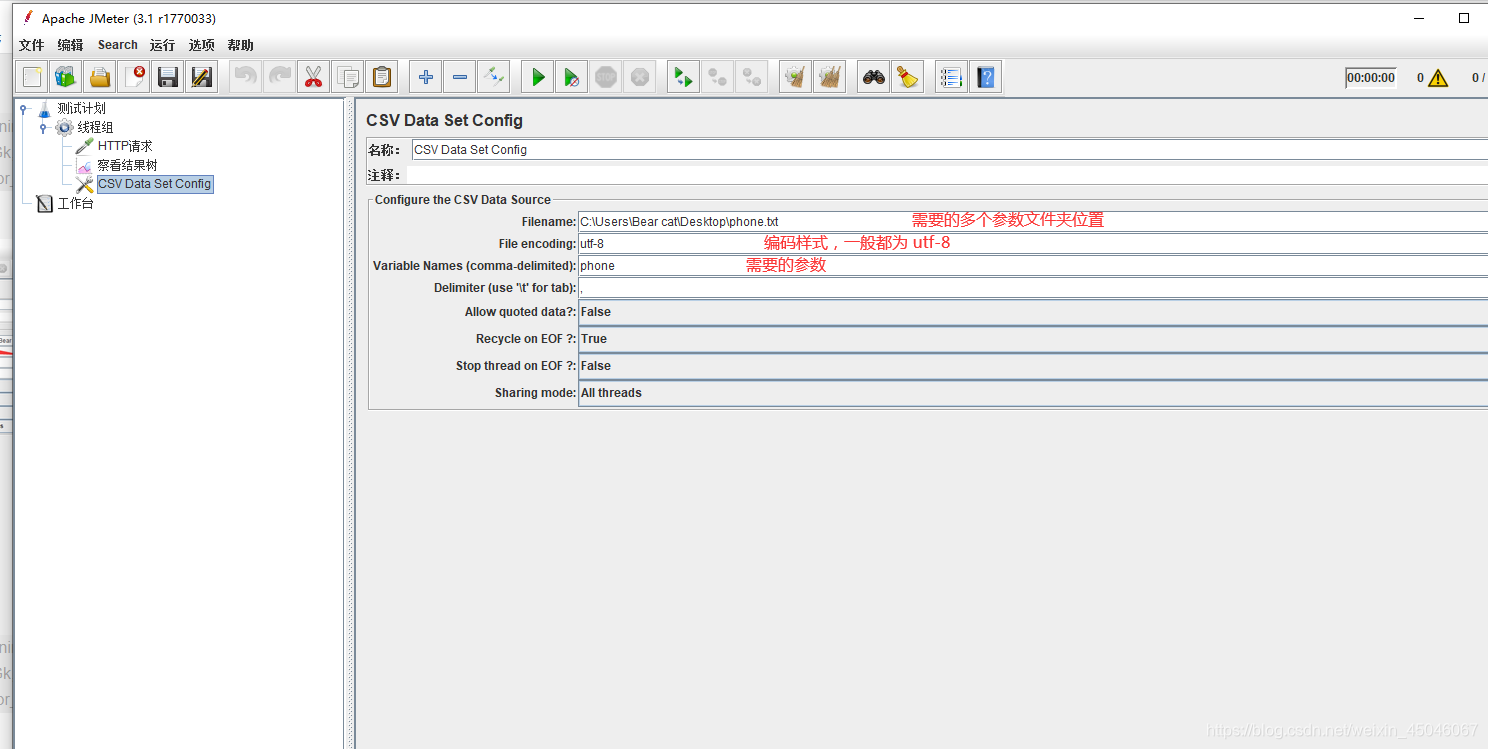Paste element using clipboard icon
The height and width of the screenshot is (749, 1488).
click(x=381, y=77)
